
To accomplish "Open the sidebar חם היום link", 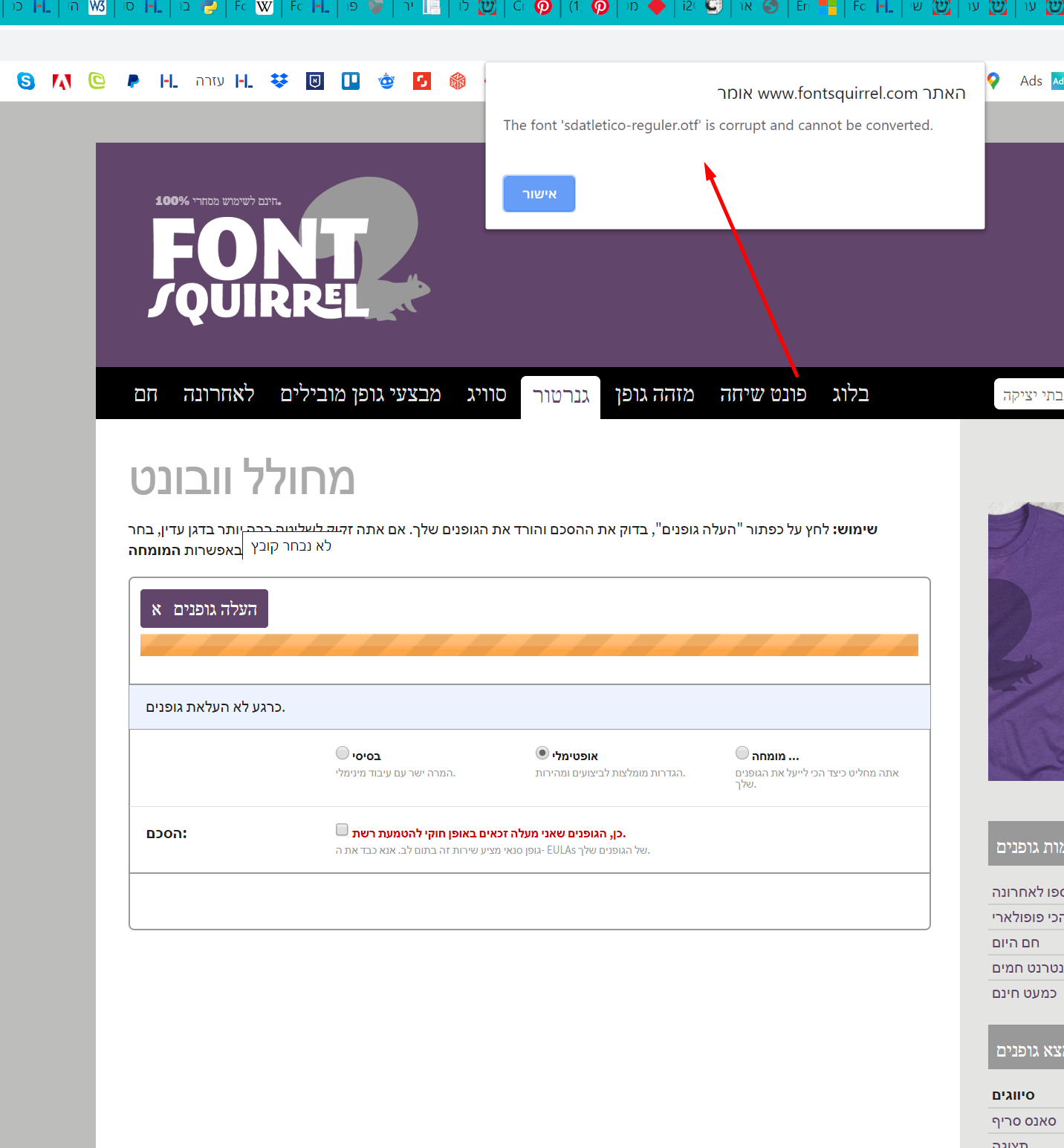I will click(x=1016, y=942).
